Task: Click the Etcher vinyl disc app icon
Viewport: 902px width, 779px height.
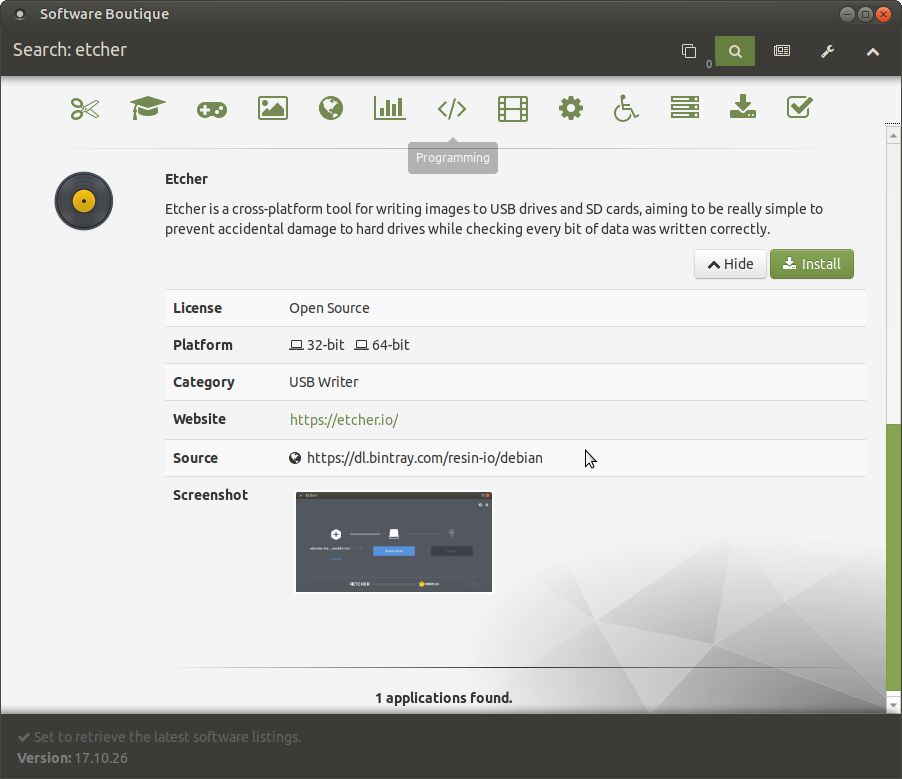Action: point(84,201)
